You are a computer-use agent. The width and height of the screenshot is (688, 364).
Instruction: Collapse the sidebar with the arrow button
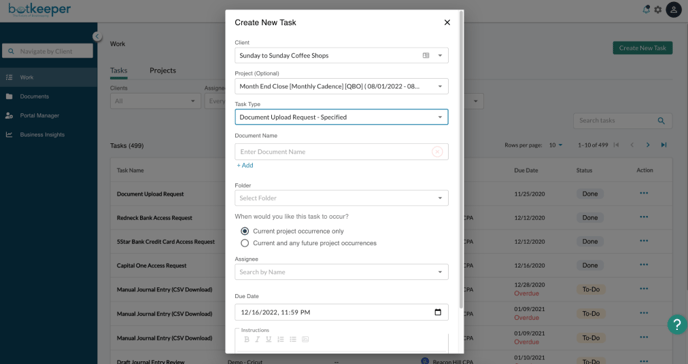tap(97, 36)
